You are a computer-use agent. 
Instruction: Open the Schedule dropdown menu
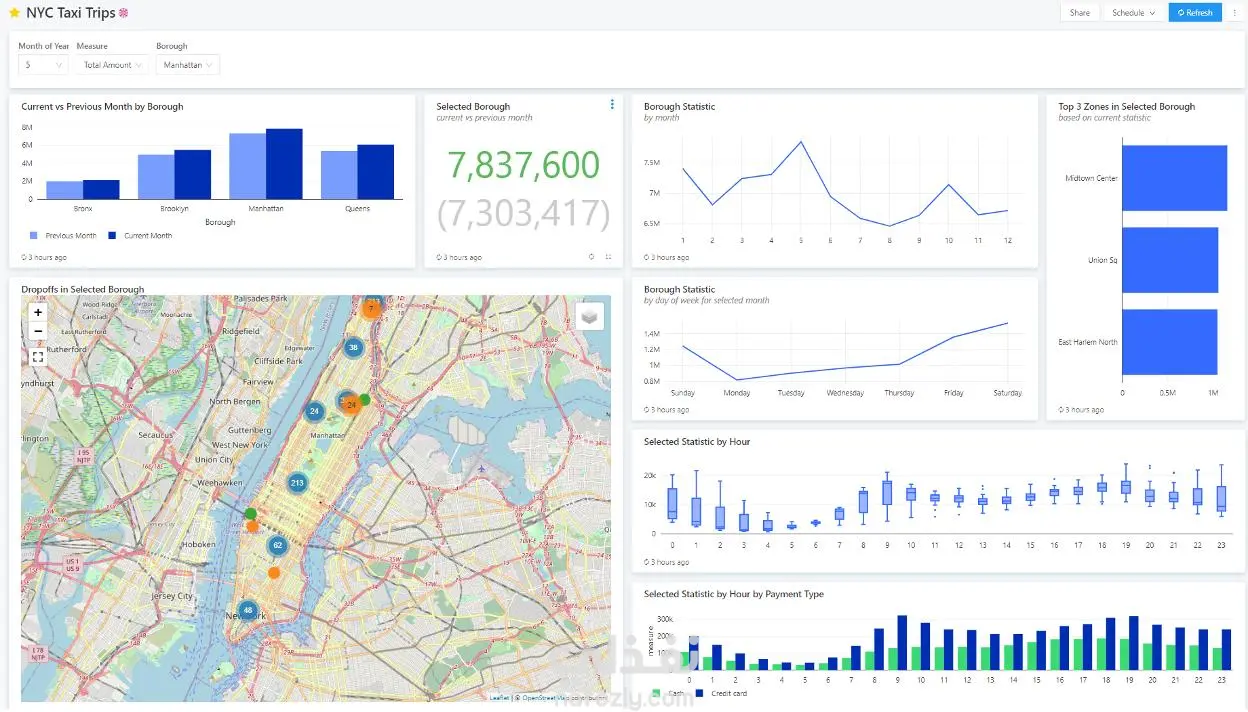1133,13
